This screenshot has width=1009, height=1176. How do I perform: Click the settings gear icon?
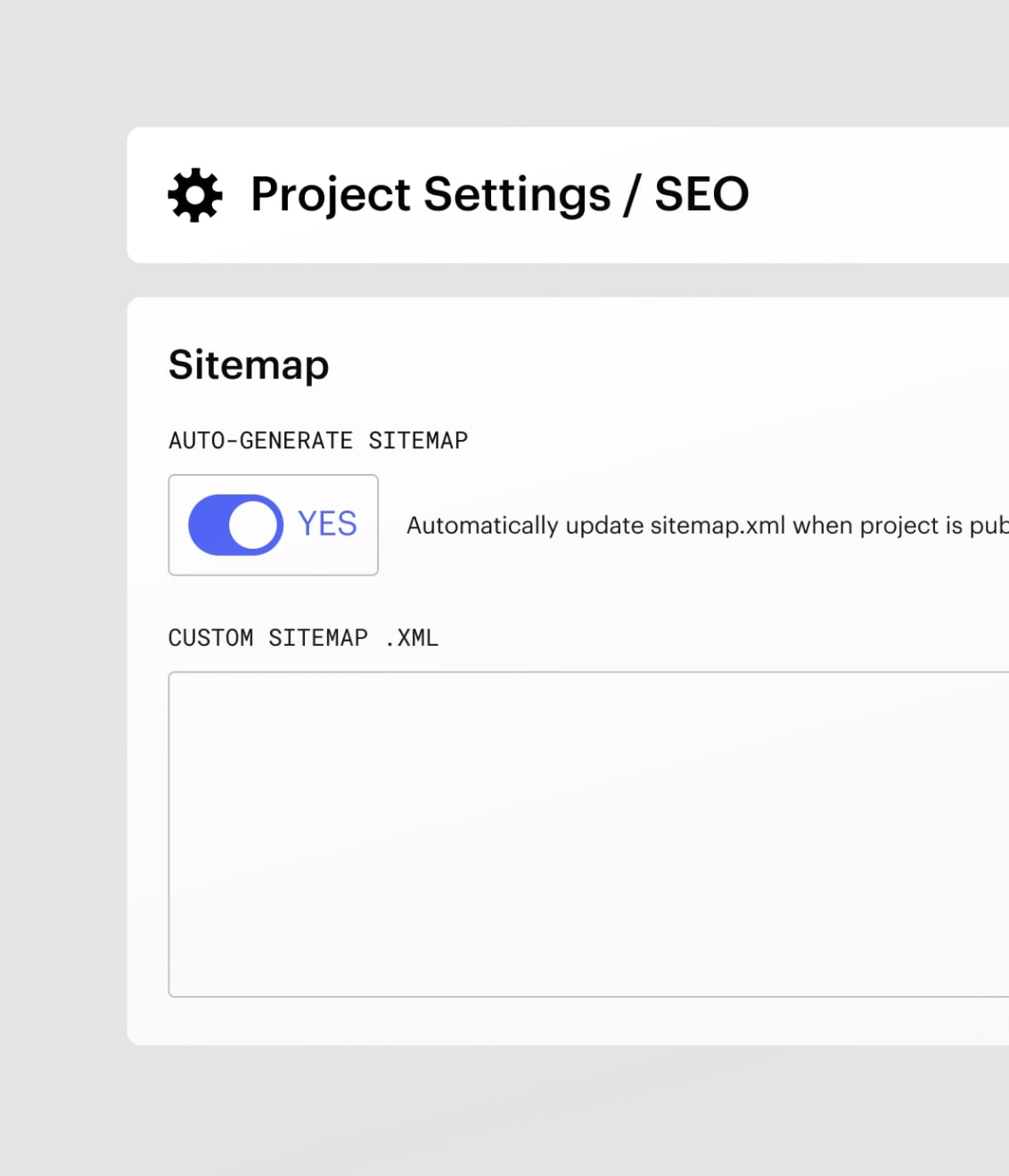[x=195, y=194]
